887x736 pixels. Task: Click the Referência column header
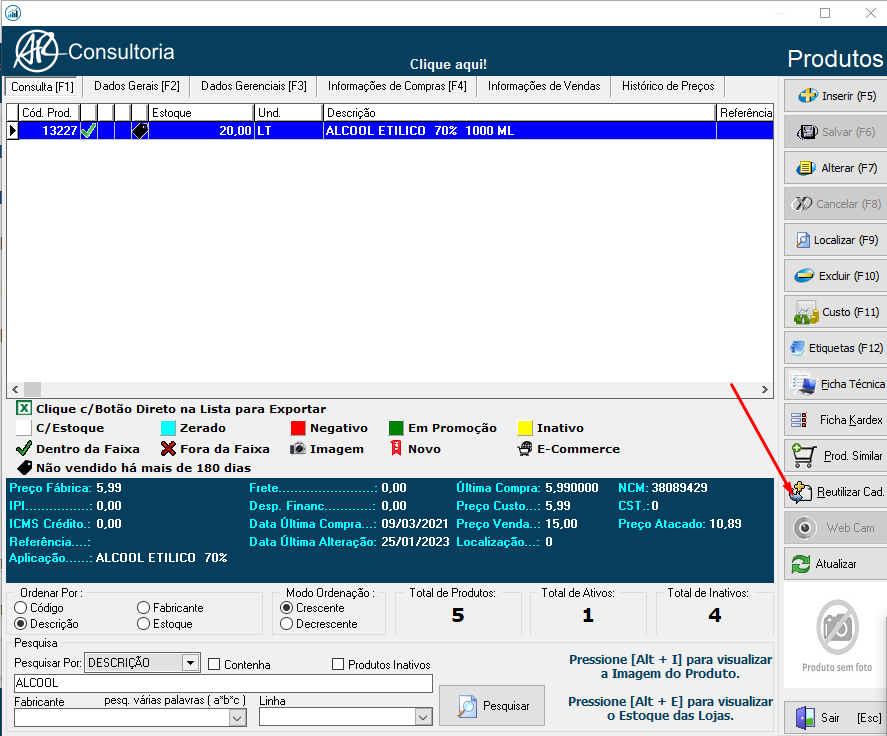click(745, 113)
